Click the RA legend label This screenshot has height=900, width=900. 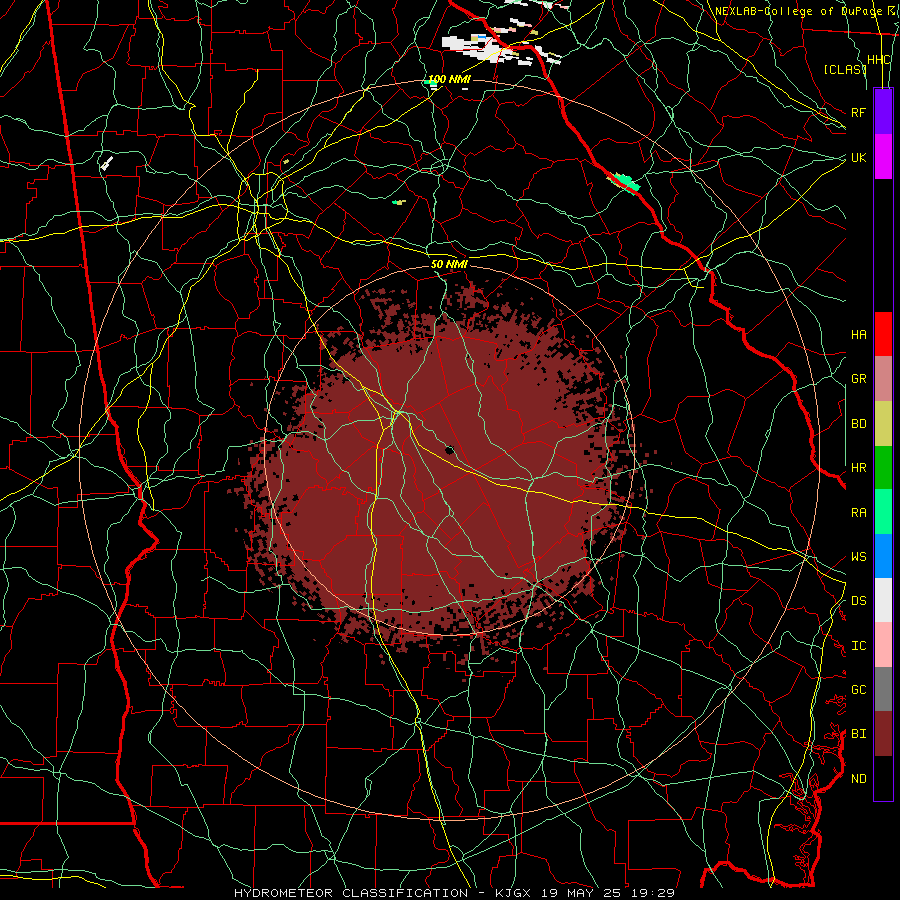859,513
